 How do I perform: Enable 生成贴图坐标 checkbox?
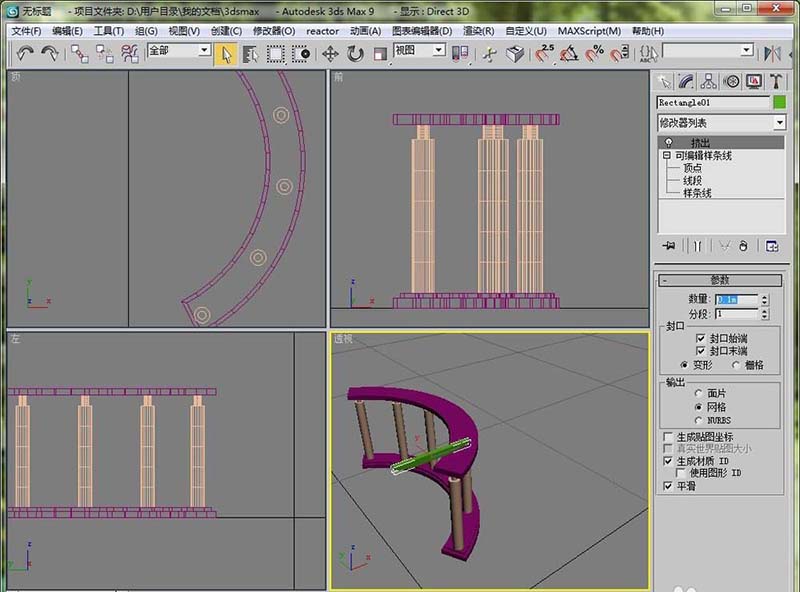click(668, 437)
